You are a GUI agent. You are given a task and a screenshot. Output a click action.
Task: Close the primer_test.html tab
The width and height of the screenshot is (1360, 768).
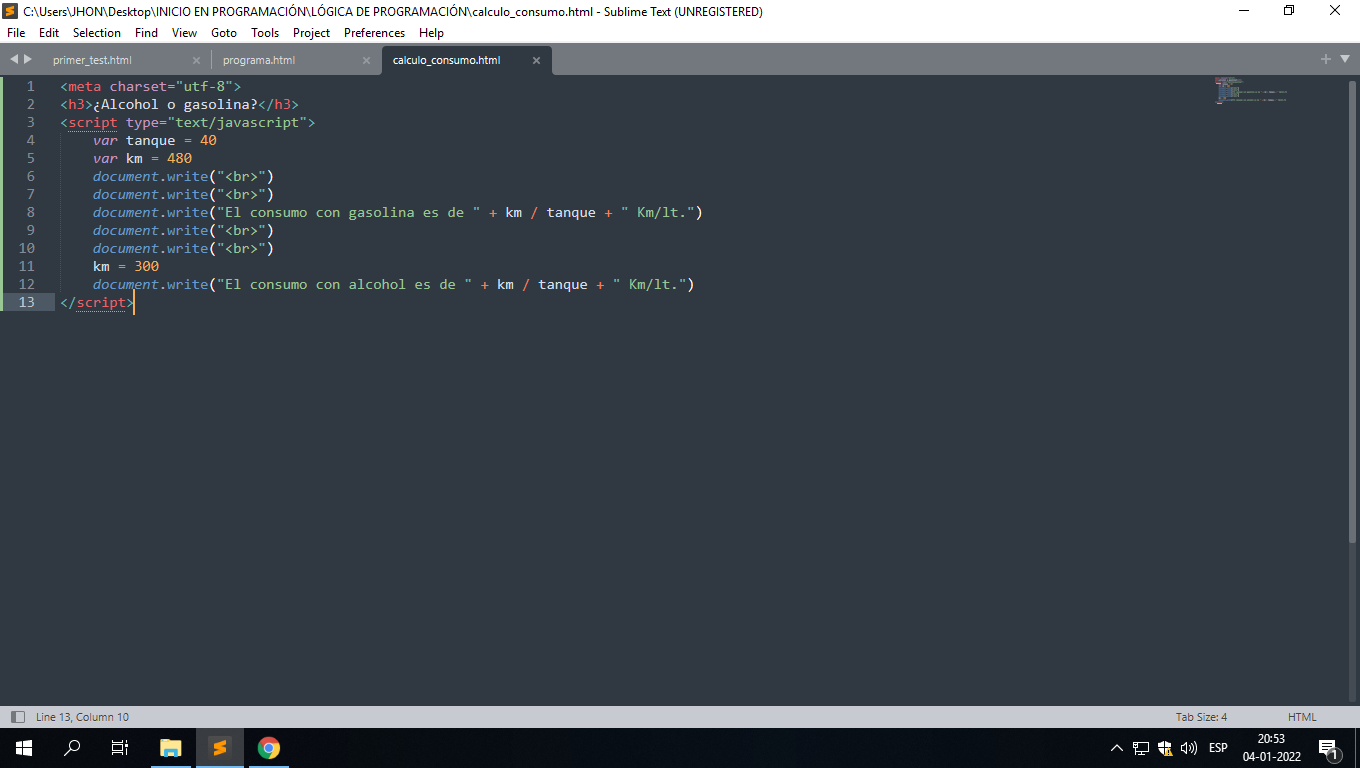(196, 60)
